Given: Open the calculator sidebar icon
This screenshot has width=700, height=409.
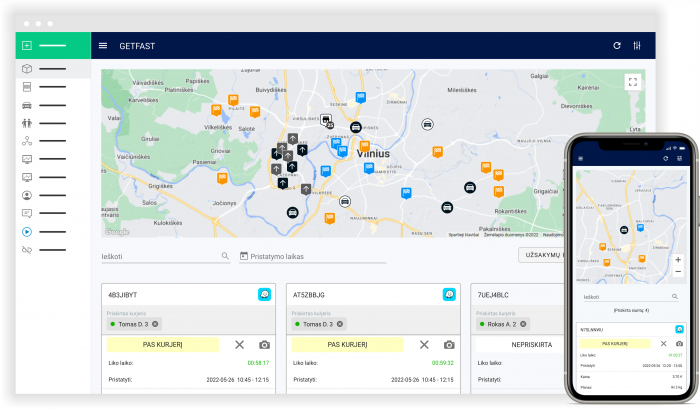Looking at the screenshot, I should click(x=27, y=87).
